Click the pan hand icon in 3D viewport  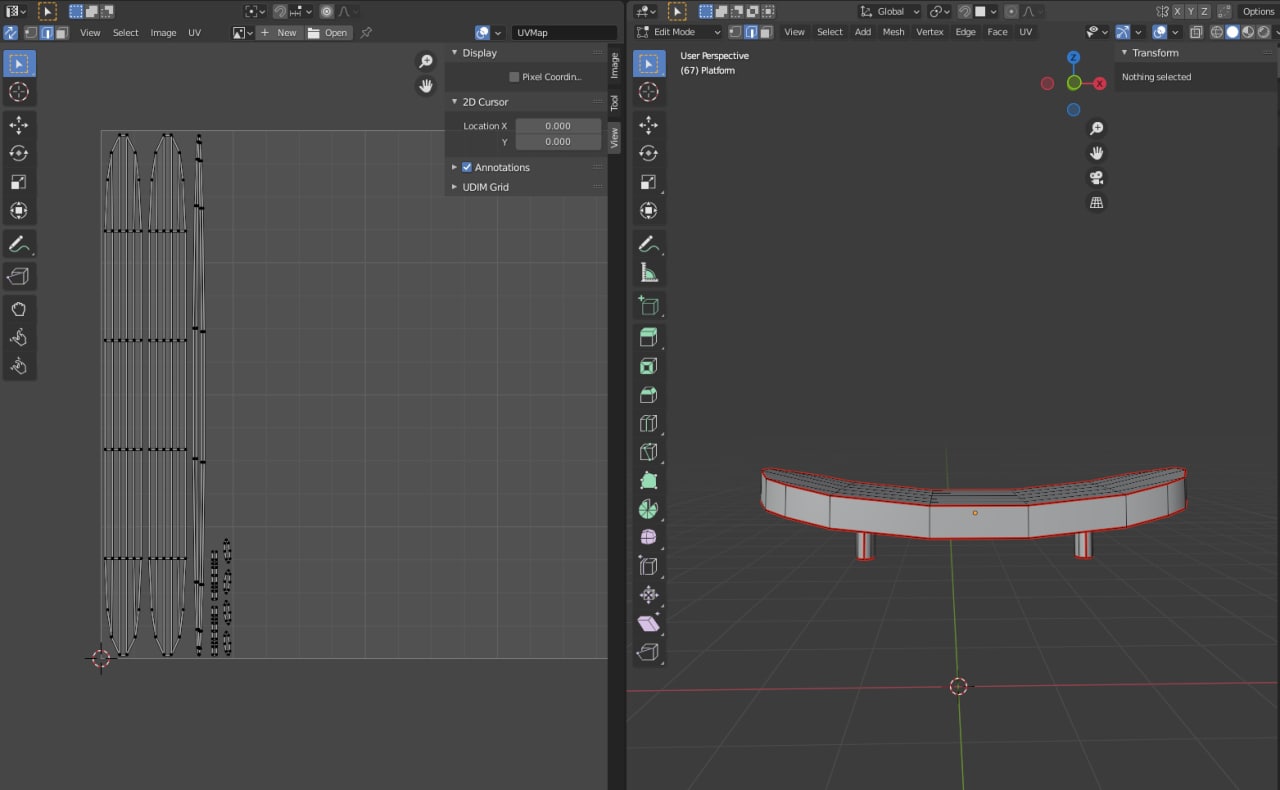tap(1097, 153)
